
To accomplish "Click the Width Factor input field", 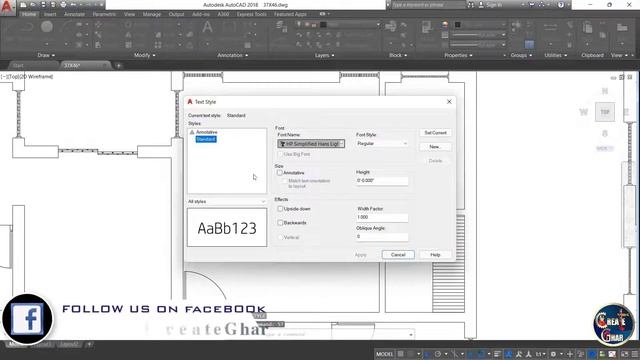I will tap(382, 217).
